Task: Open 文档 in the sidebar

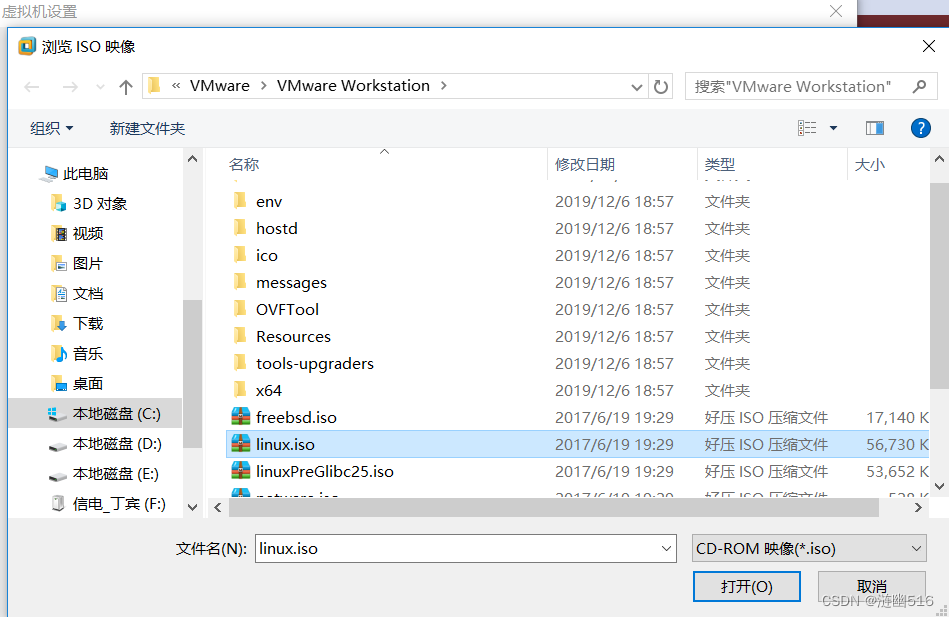Action: click(77, 294)
